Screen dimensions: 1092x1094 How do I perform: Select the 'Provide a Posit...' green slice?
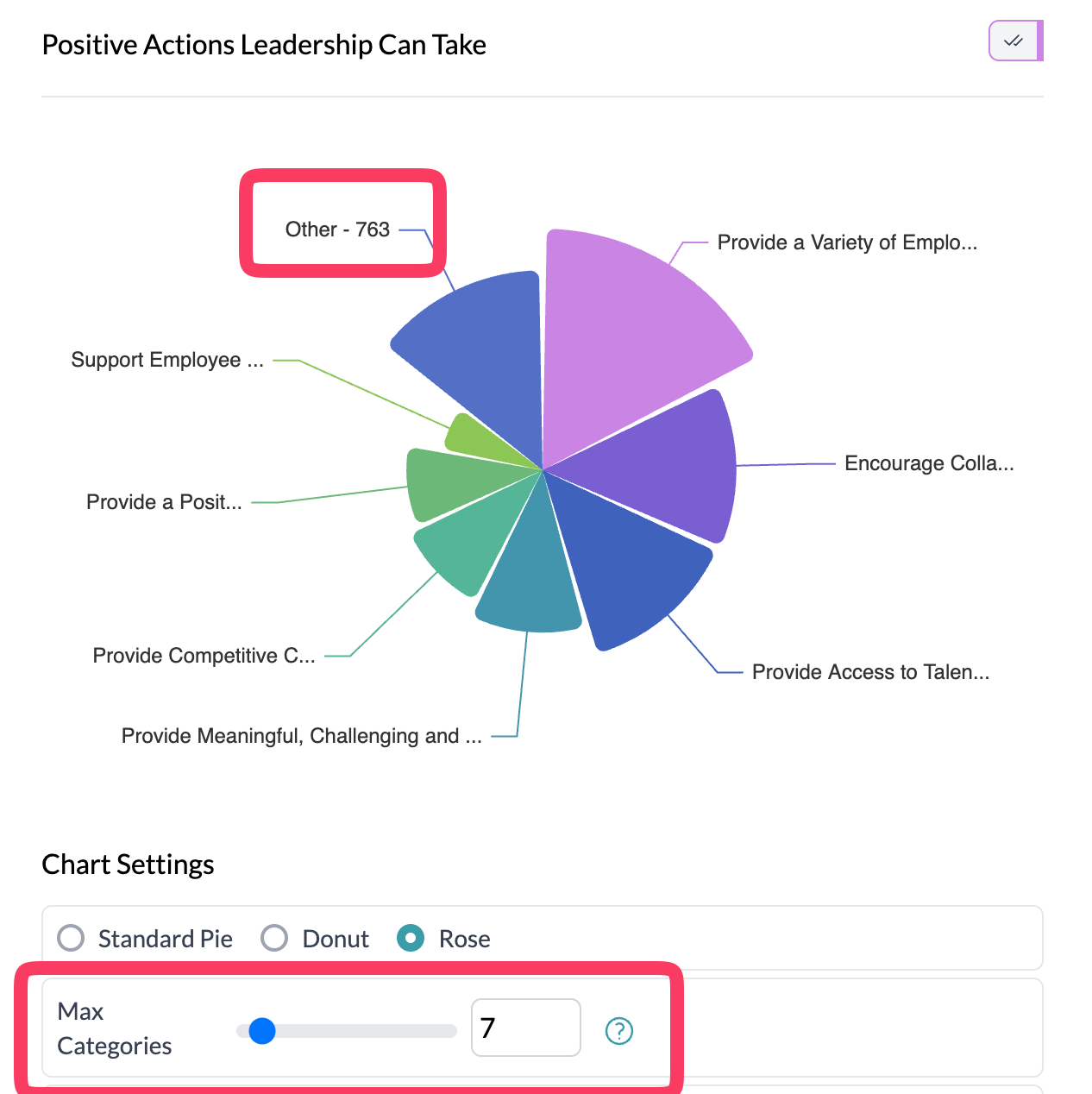[440, 483]
